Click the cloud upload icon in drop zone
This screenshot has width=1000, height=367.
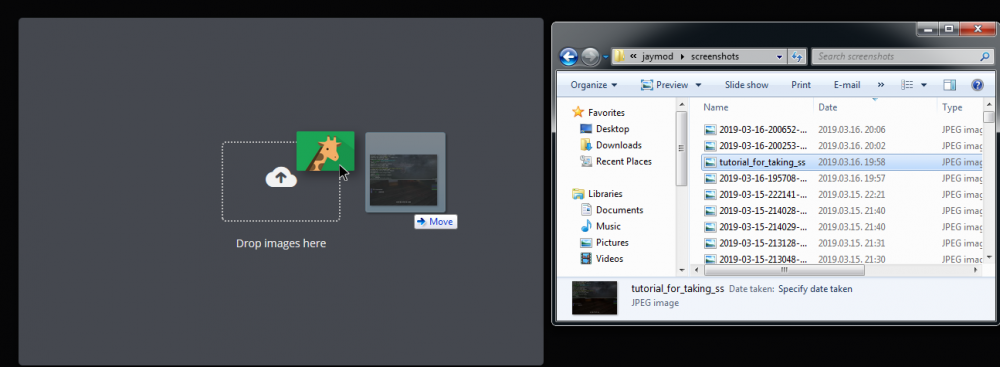click(x=281, y=177)
